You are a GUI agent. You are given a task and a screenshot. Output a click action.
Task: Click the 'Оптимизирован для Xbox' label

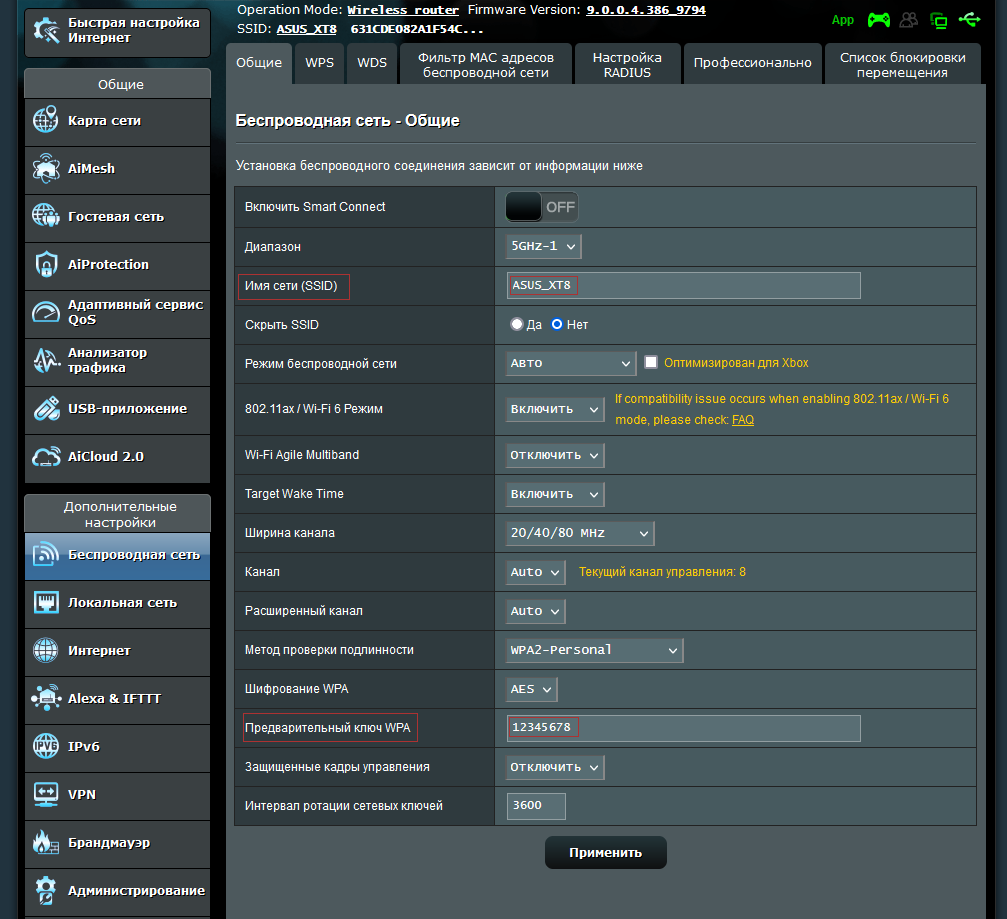coord(736,363)
